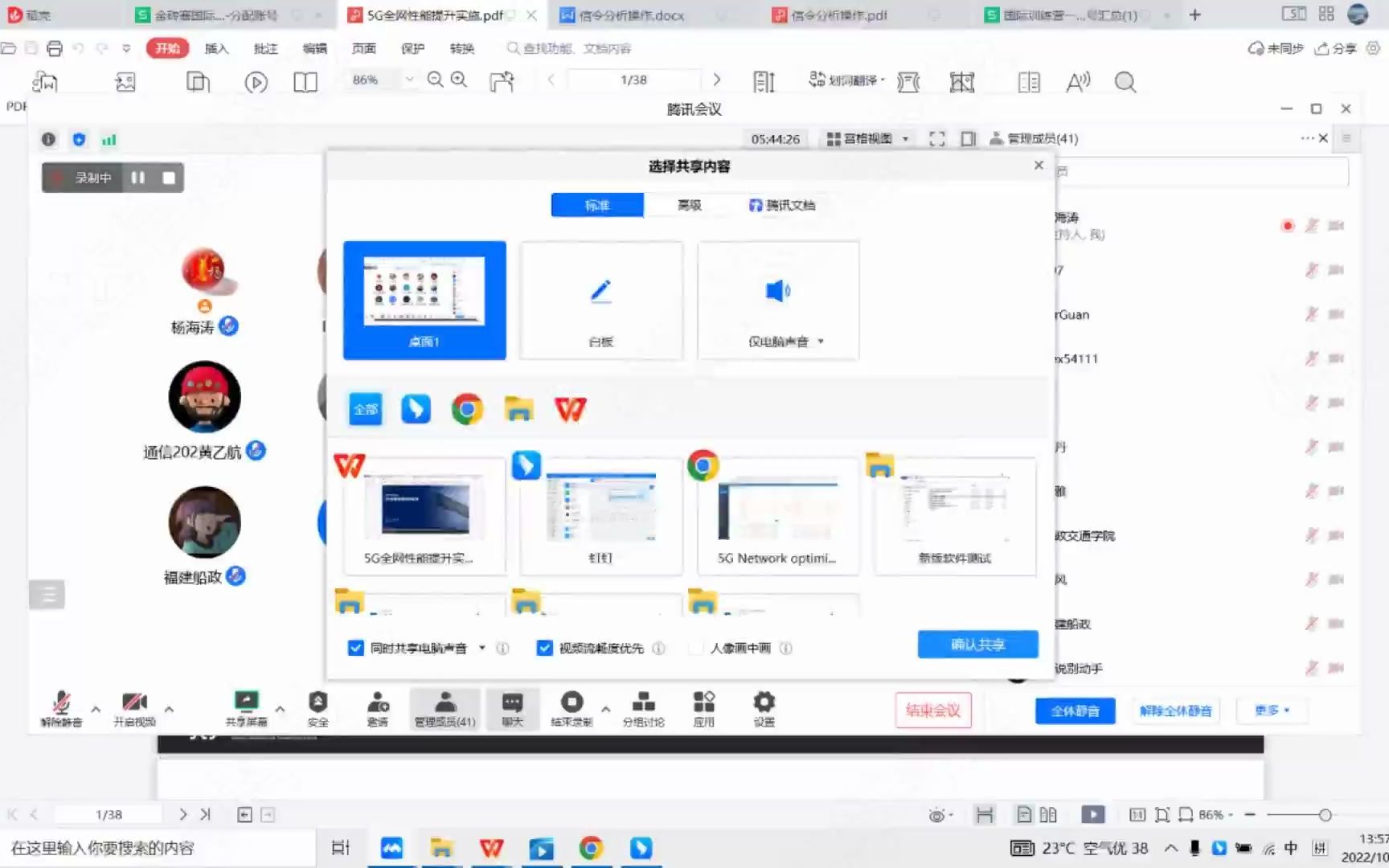Expand the arrow beside 解除静音
The width and height of the screenshot is (1389, 868).
click(96, 709)
